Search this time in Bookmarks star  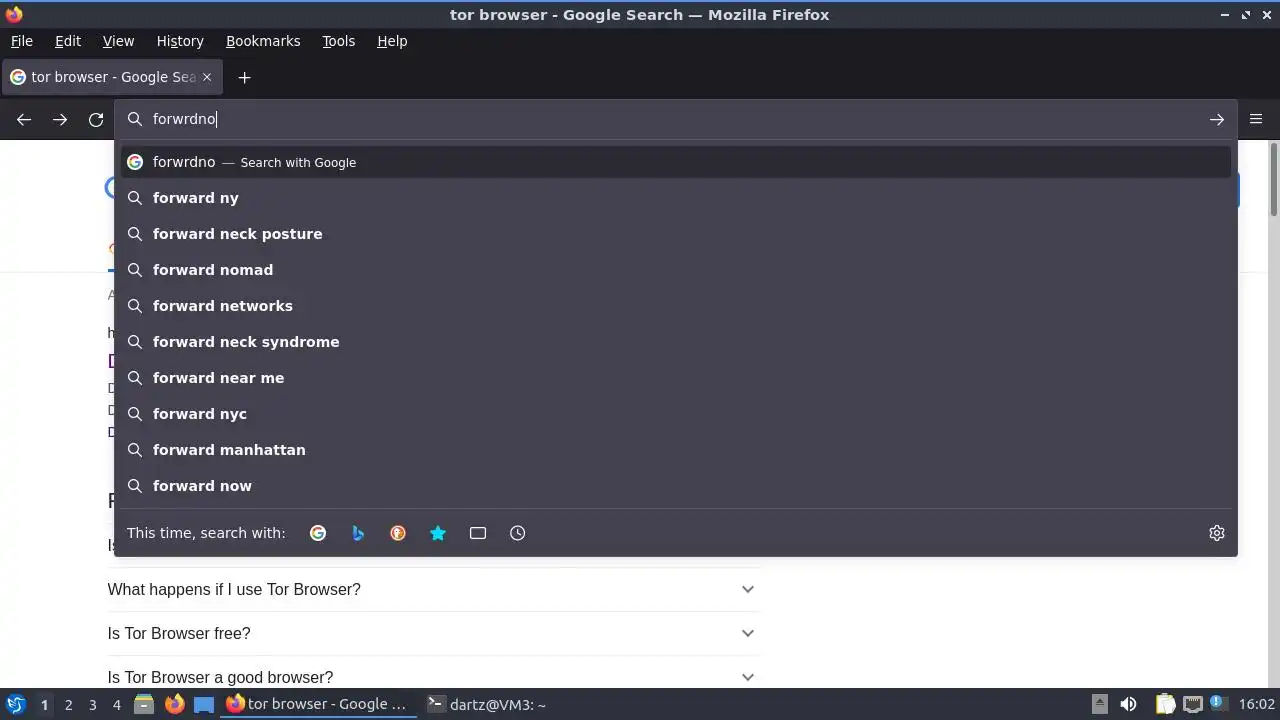438,533
